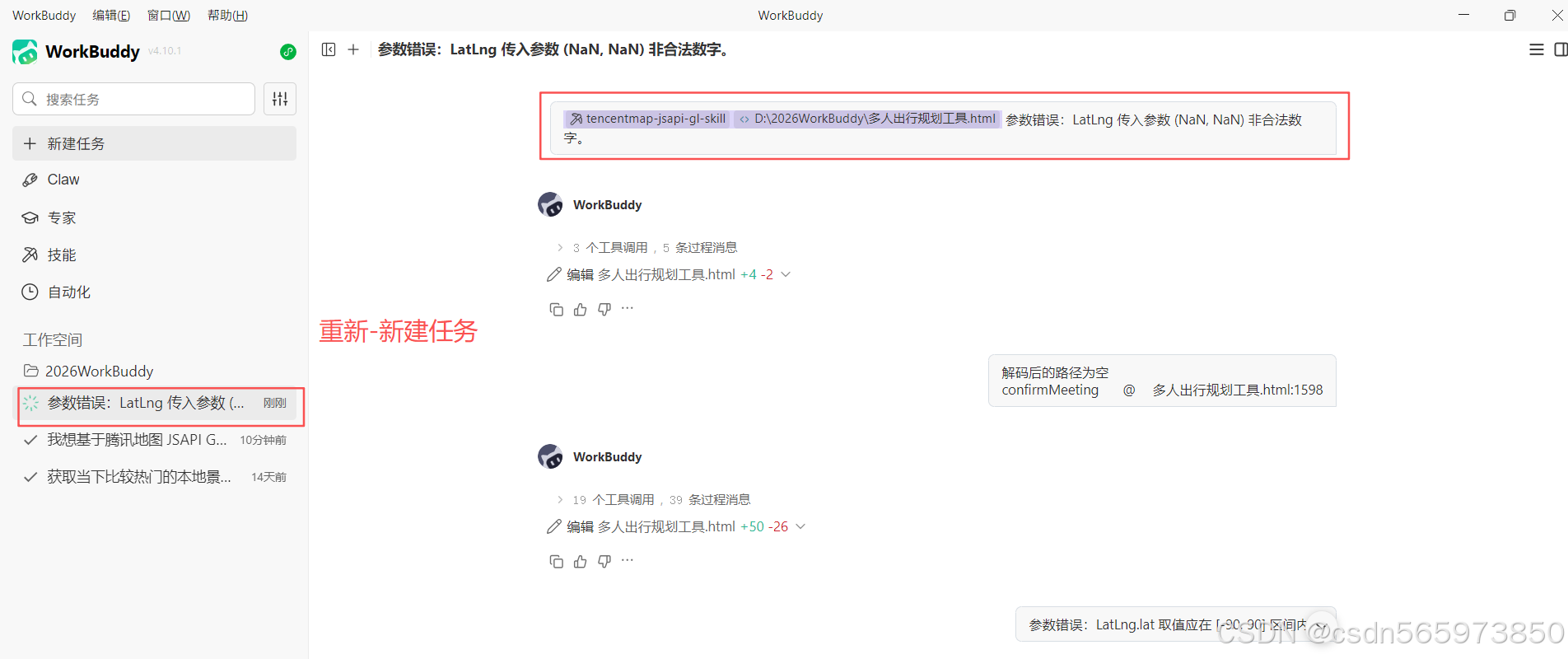Like the second WorkBuddy reply

[581, 561]
